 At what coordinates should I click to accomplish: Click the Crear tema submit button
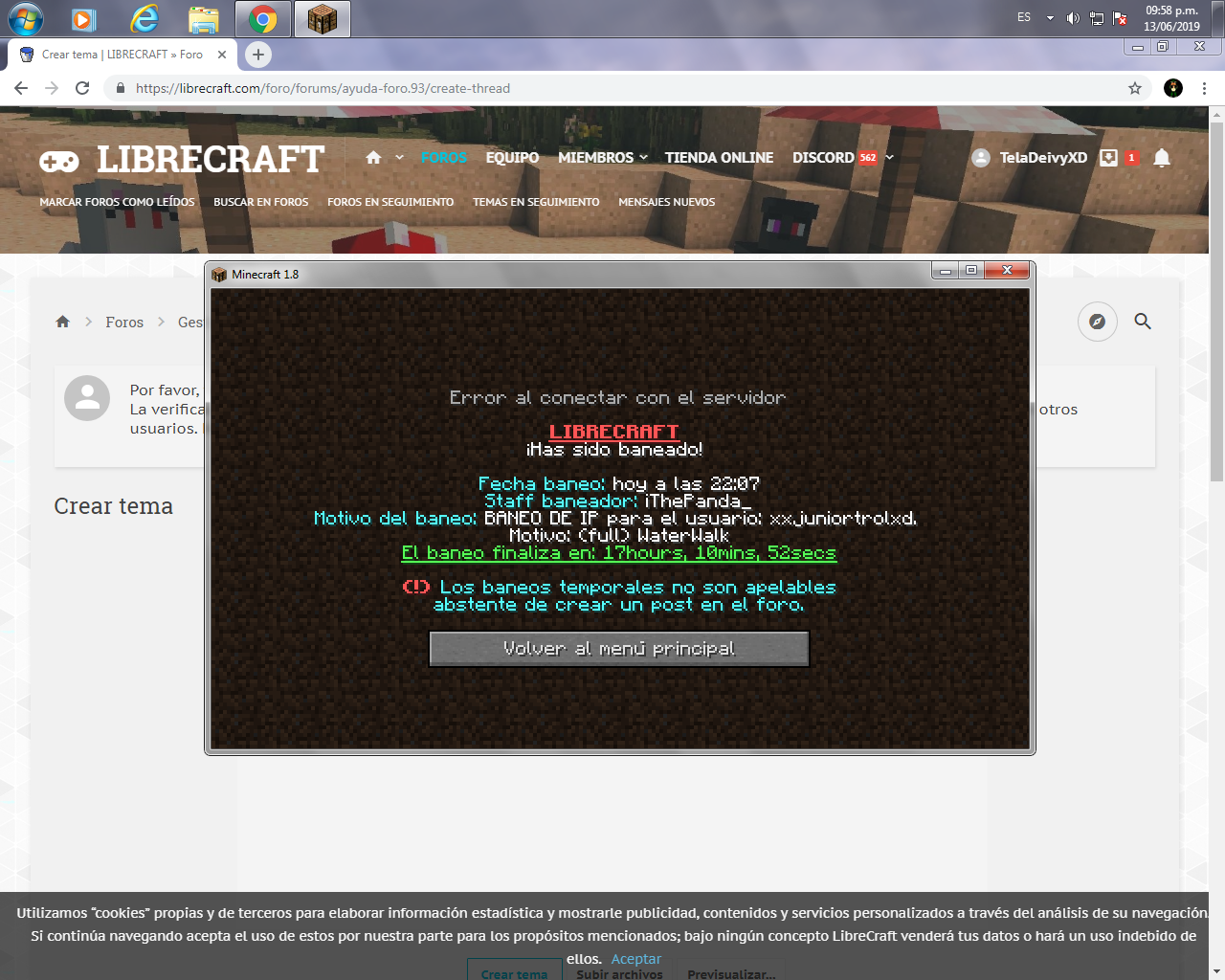tap(514, 969)
